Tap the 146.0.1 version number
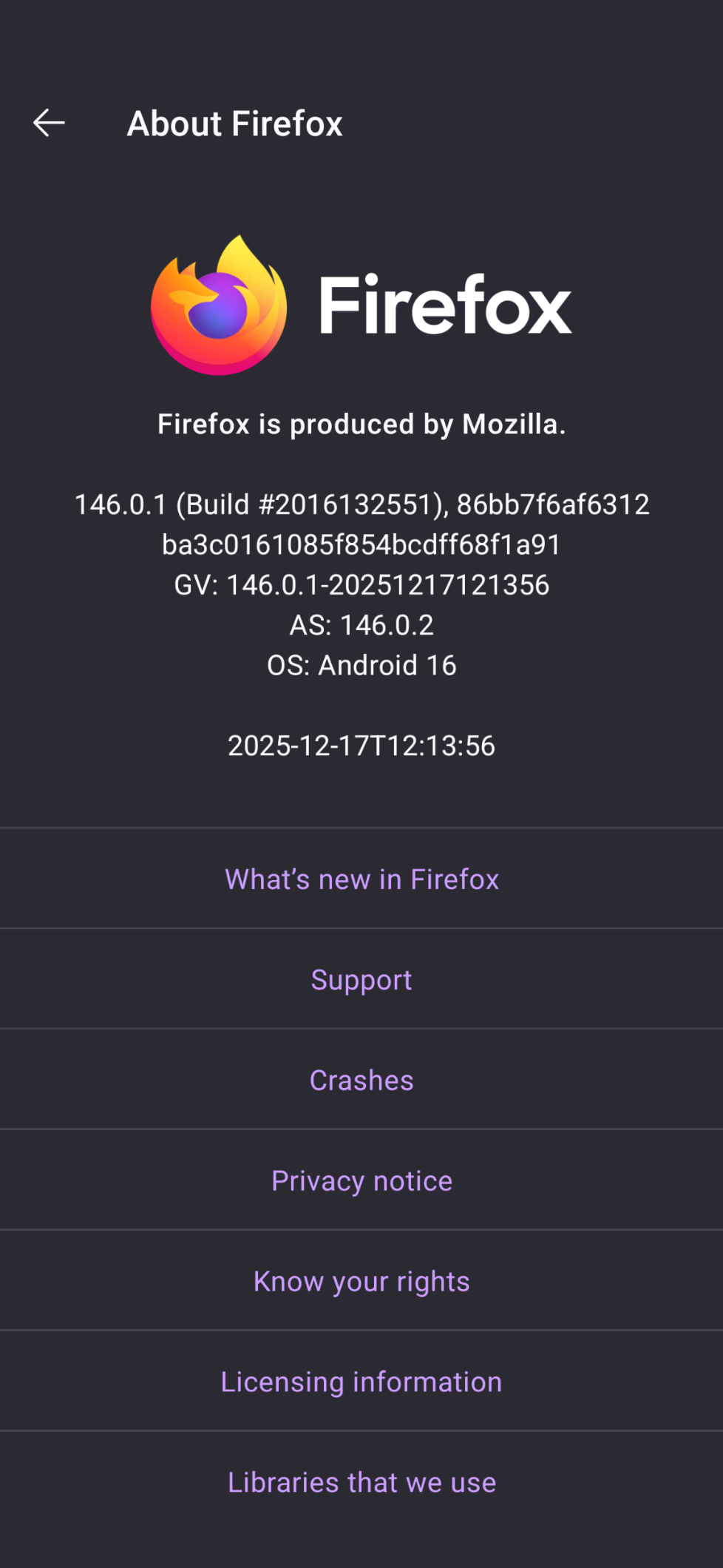723x1568 pixels. pos(120,504)
